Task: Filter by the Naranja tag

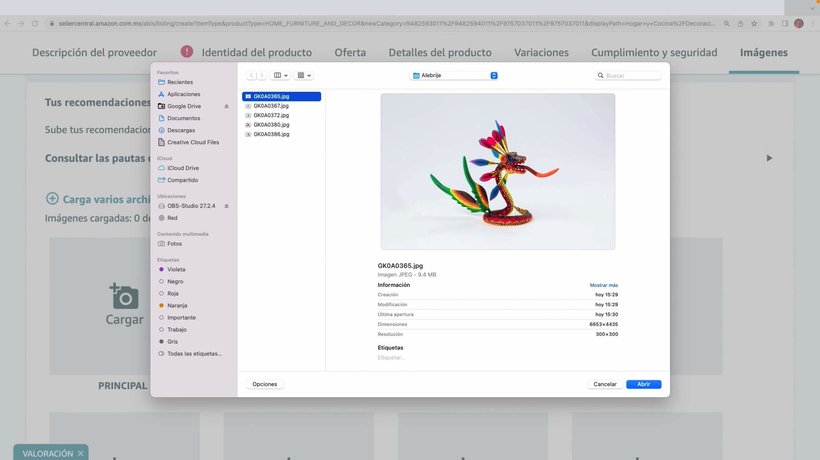Action: (177, 305)
